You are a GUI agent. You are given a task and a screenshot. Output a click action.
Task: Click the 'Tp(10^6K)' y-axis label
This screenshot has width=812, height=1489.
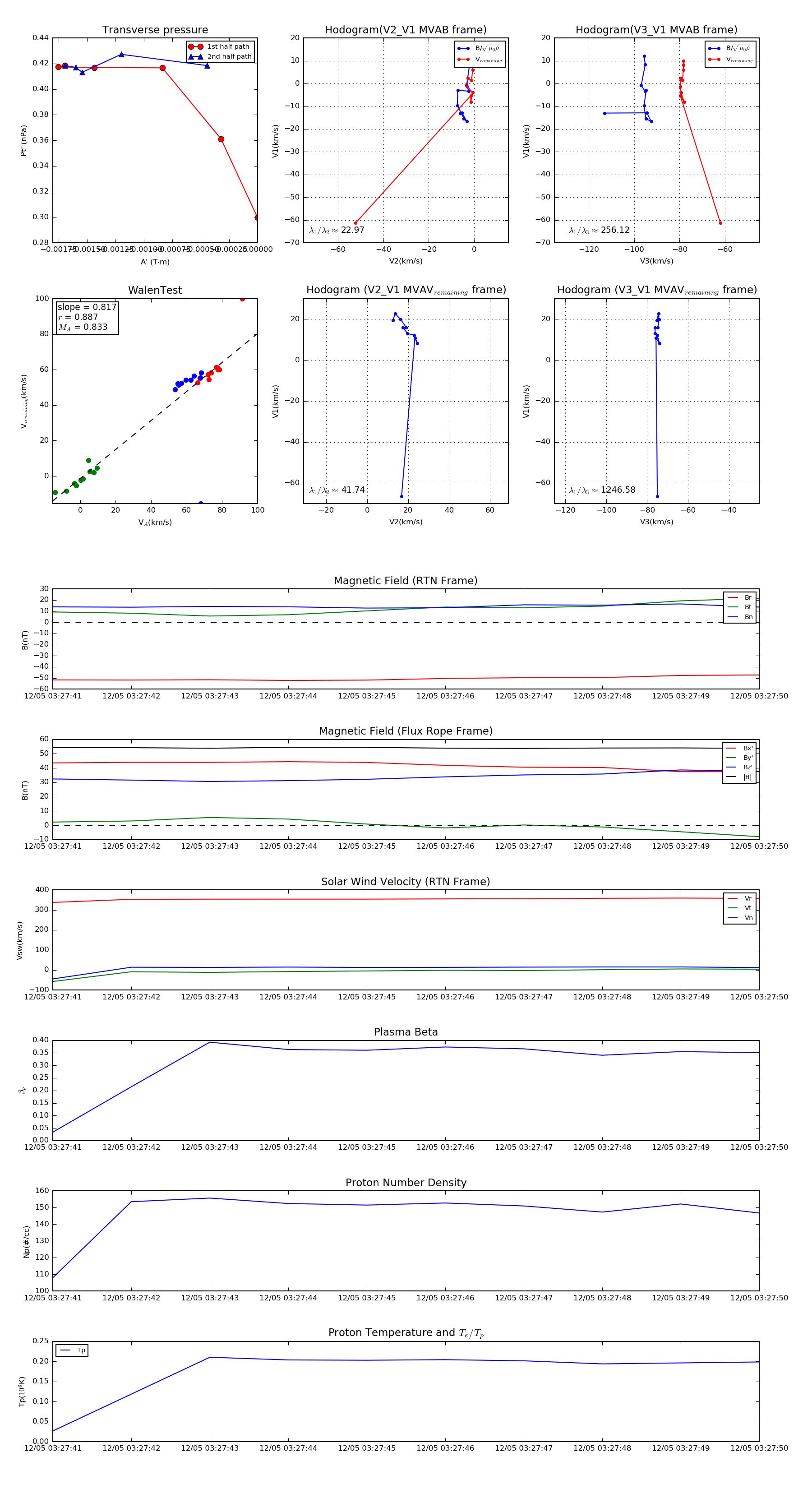[22, 1392]
